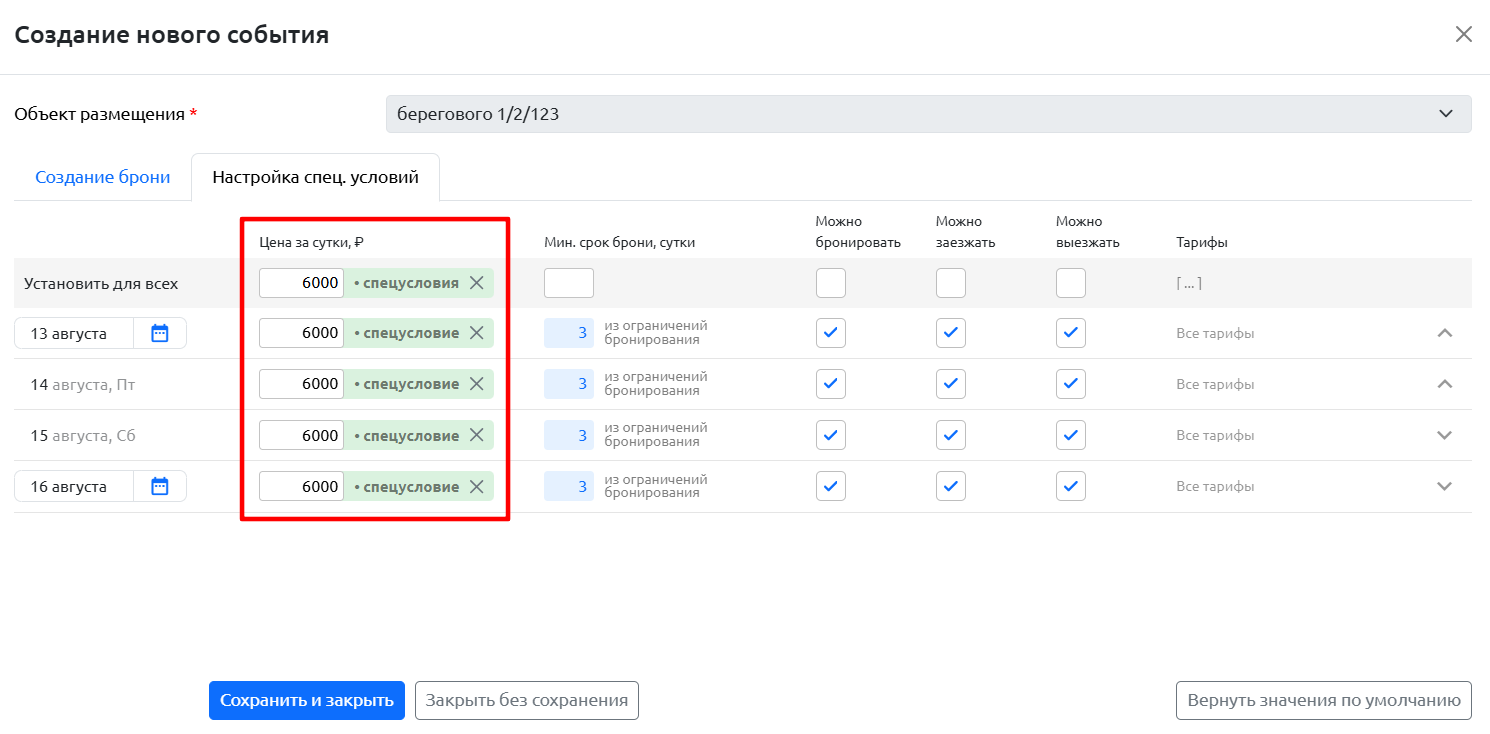
Task: Click 15 августа, Сб row label
Action: point(82,435)
